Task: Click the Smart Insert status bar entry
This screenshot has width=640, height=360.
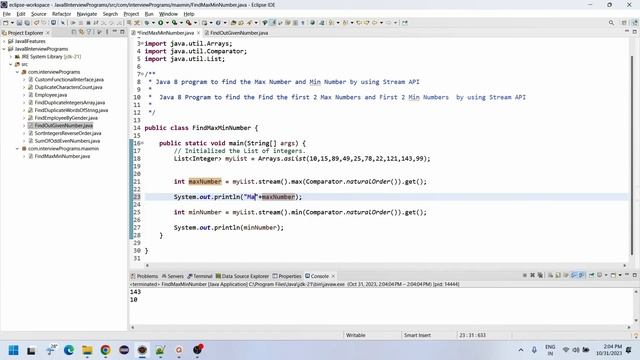Action: coord(417,335)
